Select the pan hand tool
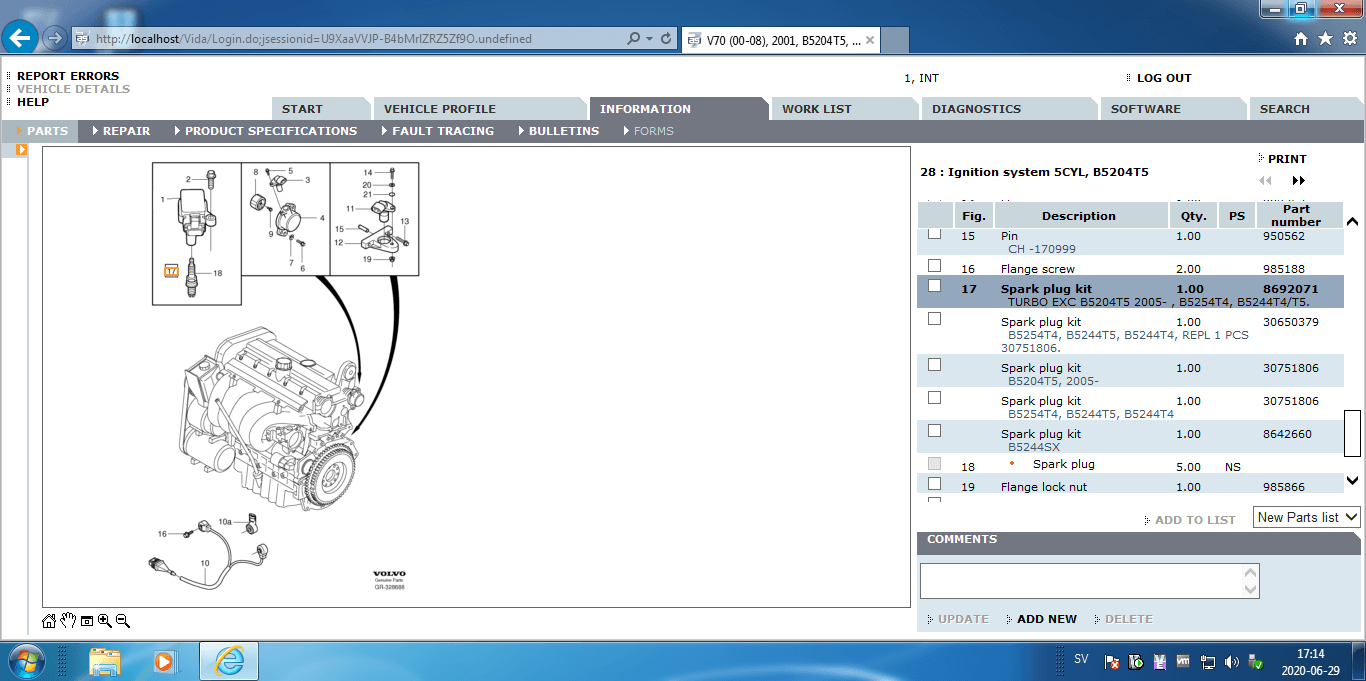Viewport: 1366px width, 681px height. [68, 621]
